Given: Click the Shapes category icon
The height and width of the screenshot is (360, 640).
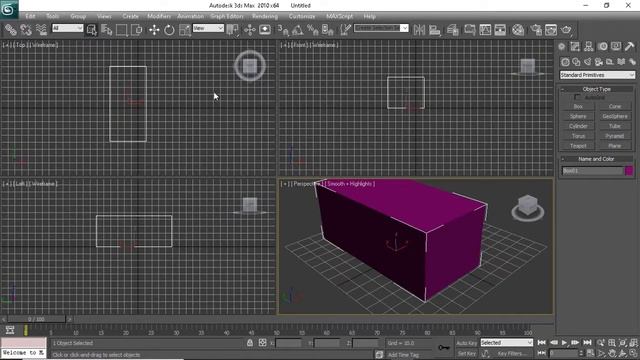Looking at the screenshot, I should pos(576,62).
